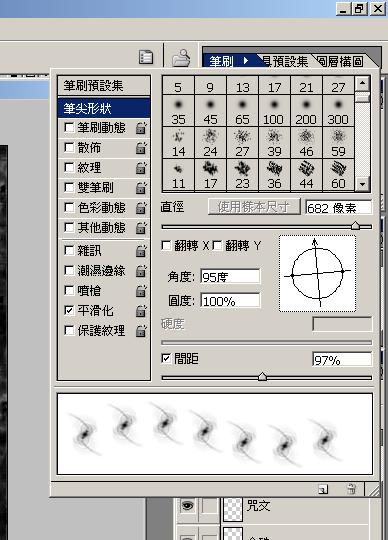The width and height of the screenshot is (388, 540).
Task: Click scroll down arrow of brush tip list
Action: 362,184
